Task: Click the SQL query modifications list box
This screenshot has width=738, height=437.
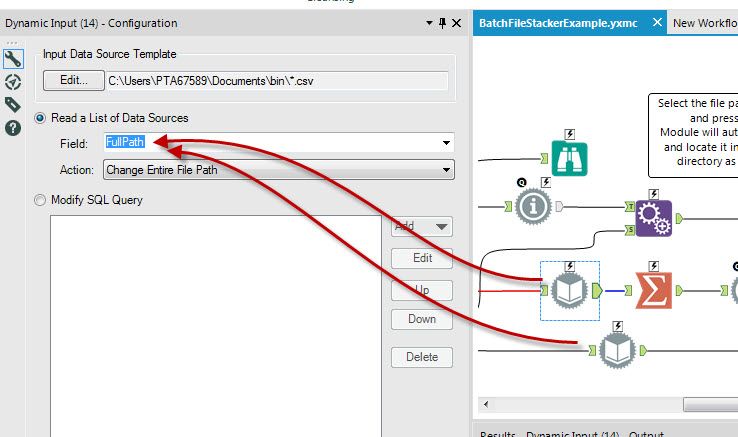Action: (216, 326)
